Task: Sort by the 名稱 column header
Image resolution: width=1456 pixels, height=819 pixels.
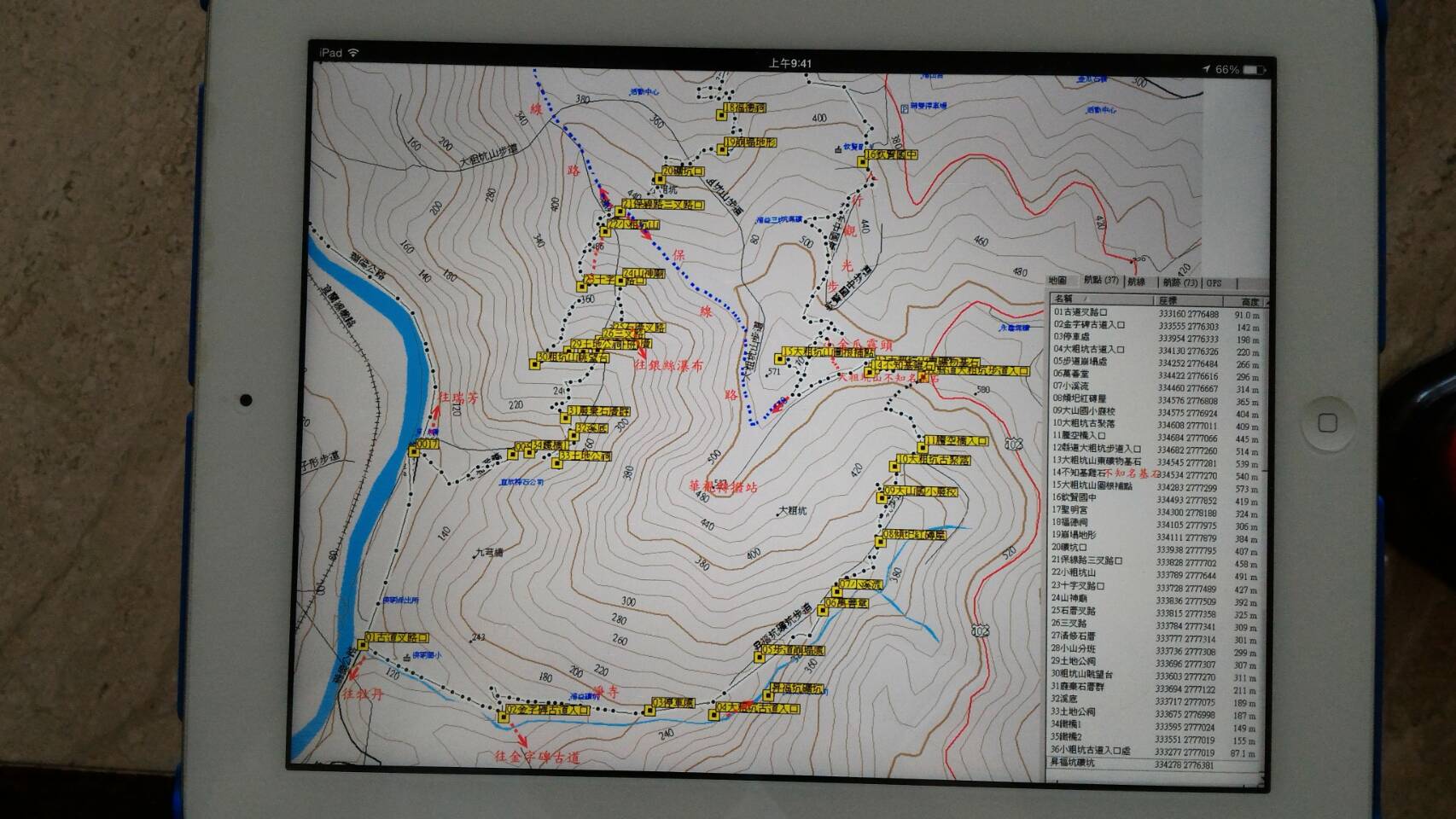Action: pyautogui.click(x=1101, y=299)
